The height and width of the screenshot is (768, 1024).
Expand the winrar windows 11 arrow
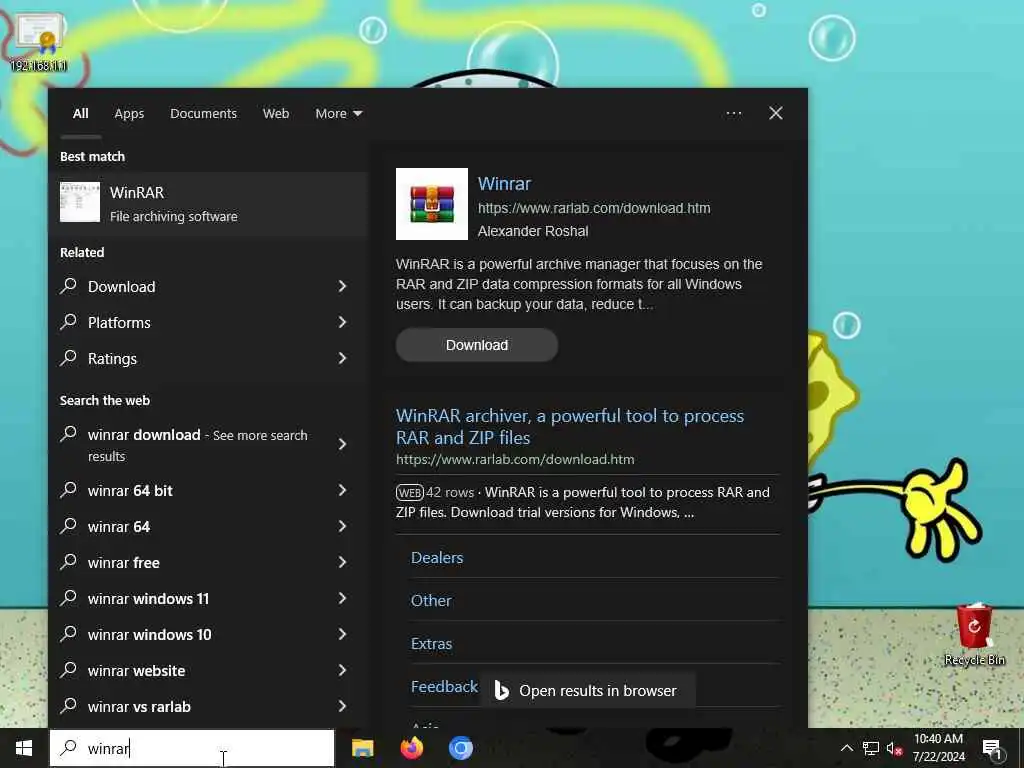tap(342, 598)
